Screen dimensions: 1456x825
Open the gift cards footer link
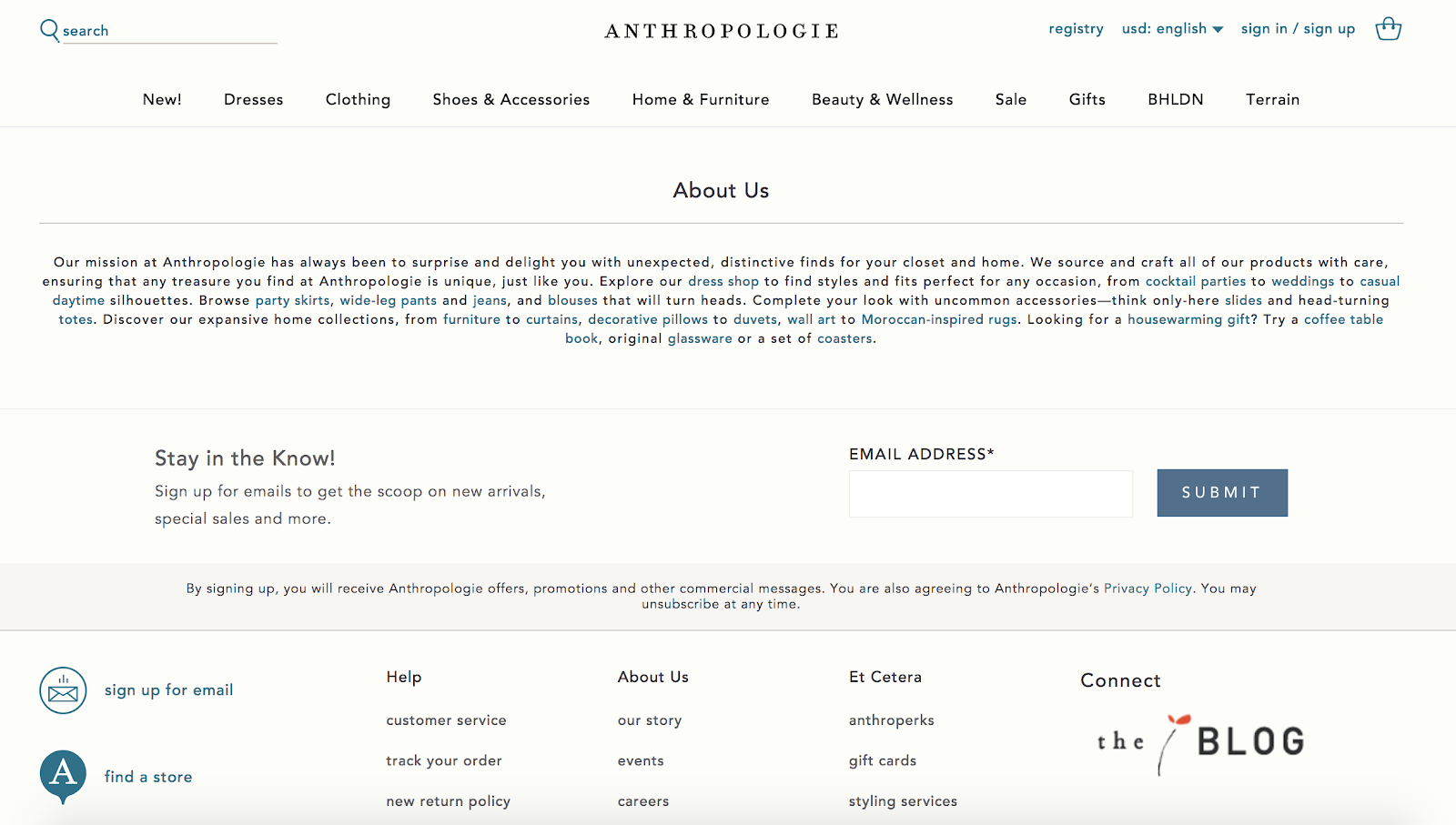point(883,761)
